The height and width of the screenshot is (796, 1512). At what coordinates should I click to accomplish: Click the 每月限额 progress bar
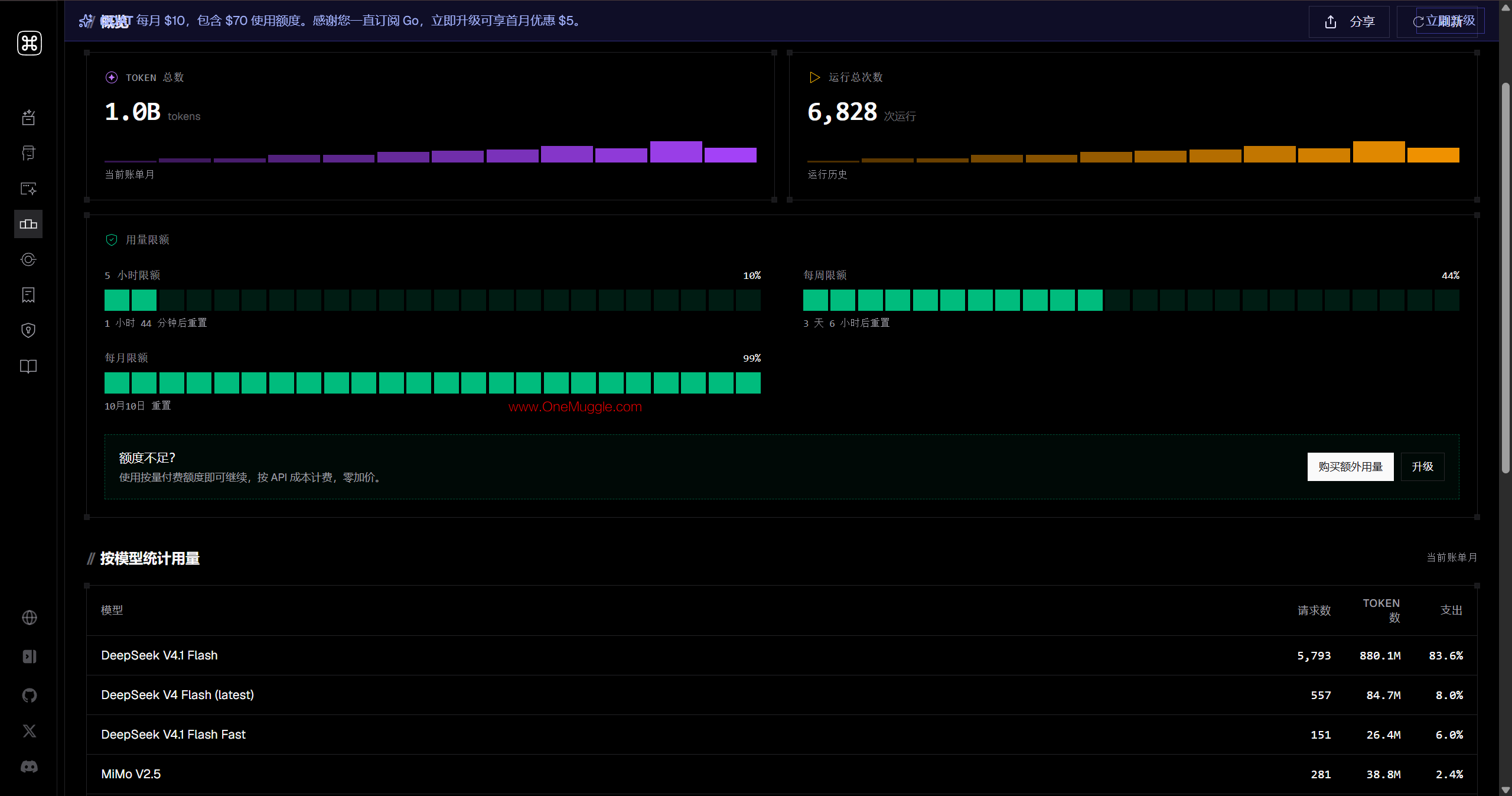432,383
